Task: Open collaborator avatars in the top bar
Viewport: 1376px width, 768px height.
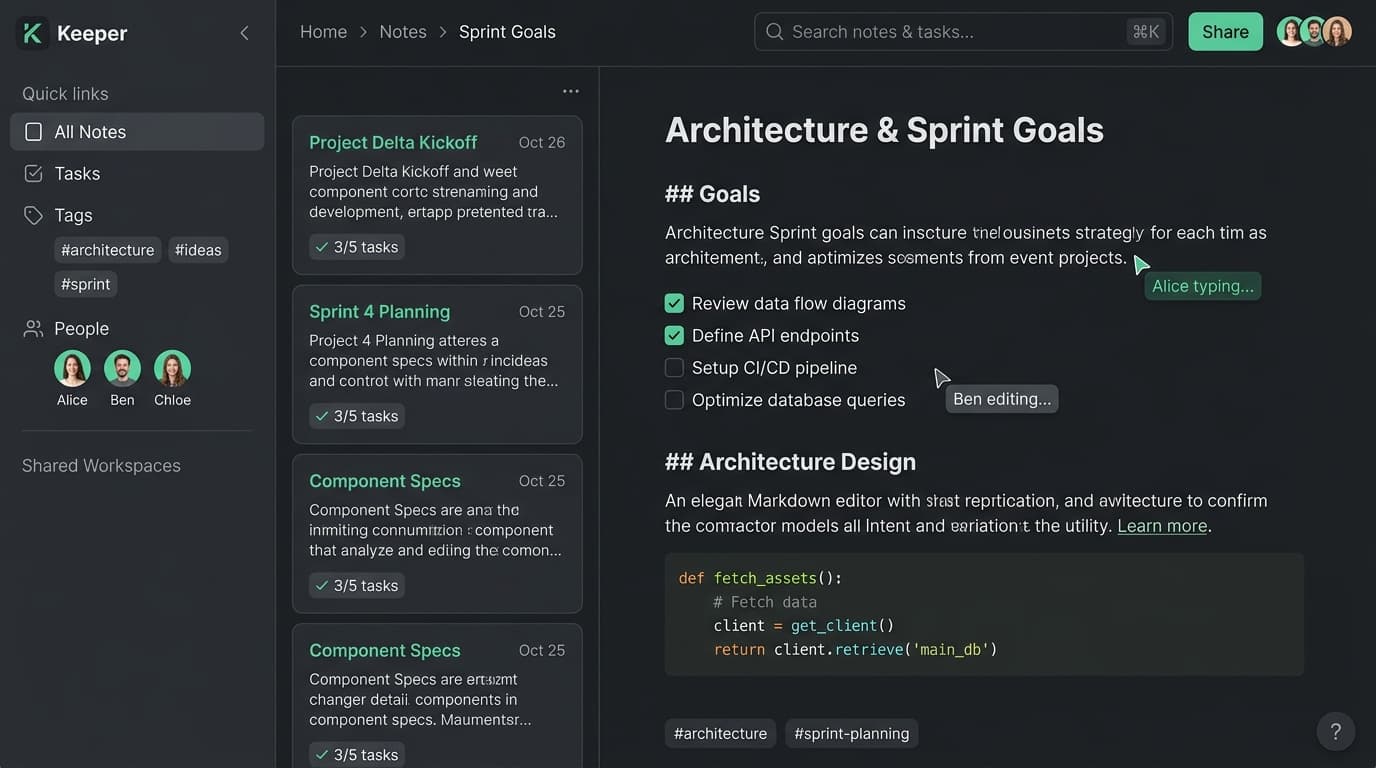Action: pyautogui.click(x=1315, y=32)
